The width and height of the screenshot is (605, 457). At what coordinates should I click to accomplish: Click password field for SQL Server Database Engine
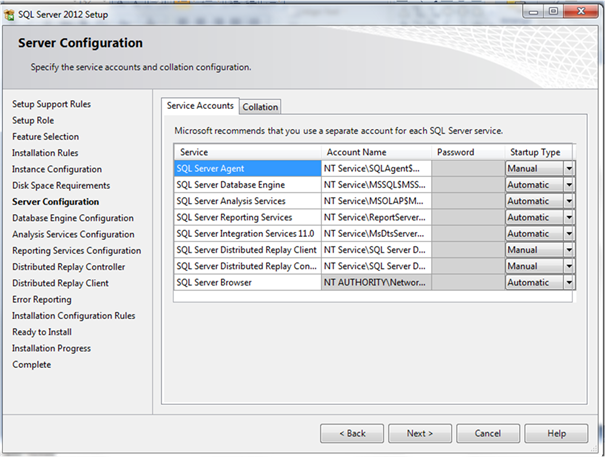tap(468, 185)
